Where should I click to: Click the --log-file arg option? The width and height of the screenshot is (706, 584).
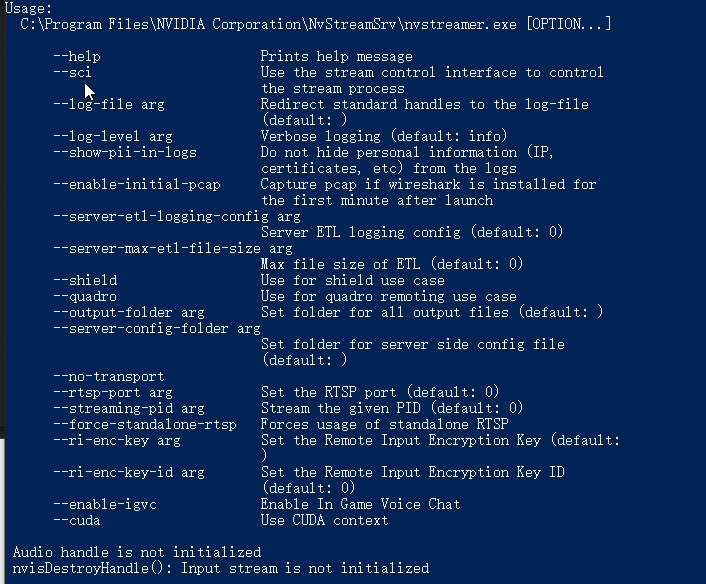click(x=109, y=104)
